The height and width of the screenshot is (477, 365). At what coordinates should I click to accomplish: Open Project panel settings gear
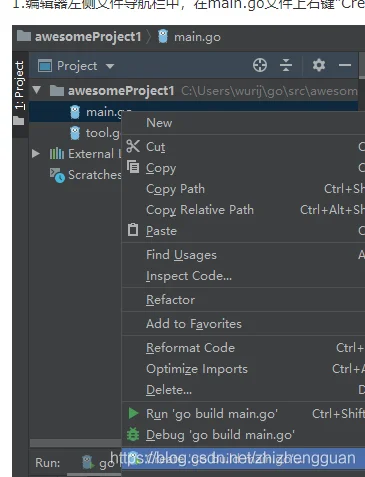click(x=319, y=65)
